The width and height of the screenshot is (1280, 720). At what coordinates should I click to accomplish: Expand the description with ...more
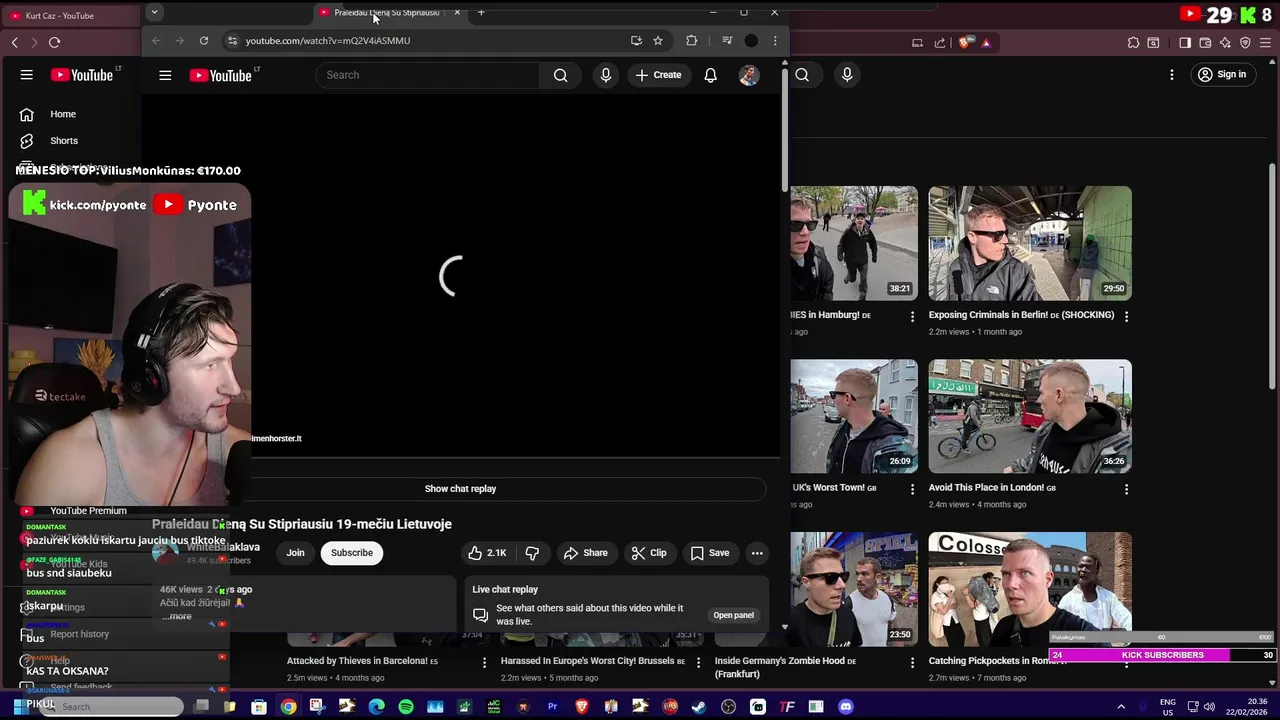(176, 616)
